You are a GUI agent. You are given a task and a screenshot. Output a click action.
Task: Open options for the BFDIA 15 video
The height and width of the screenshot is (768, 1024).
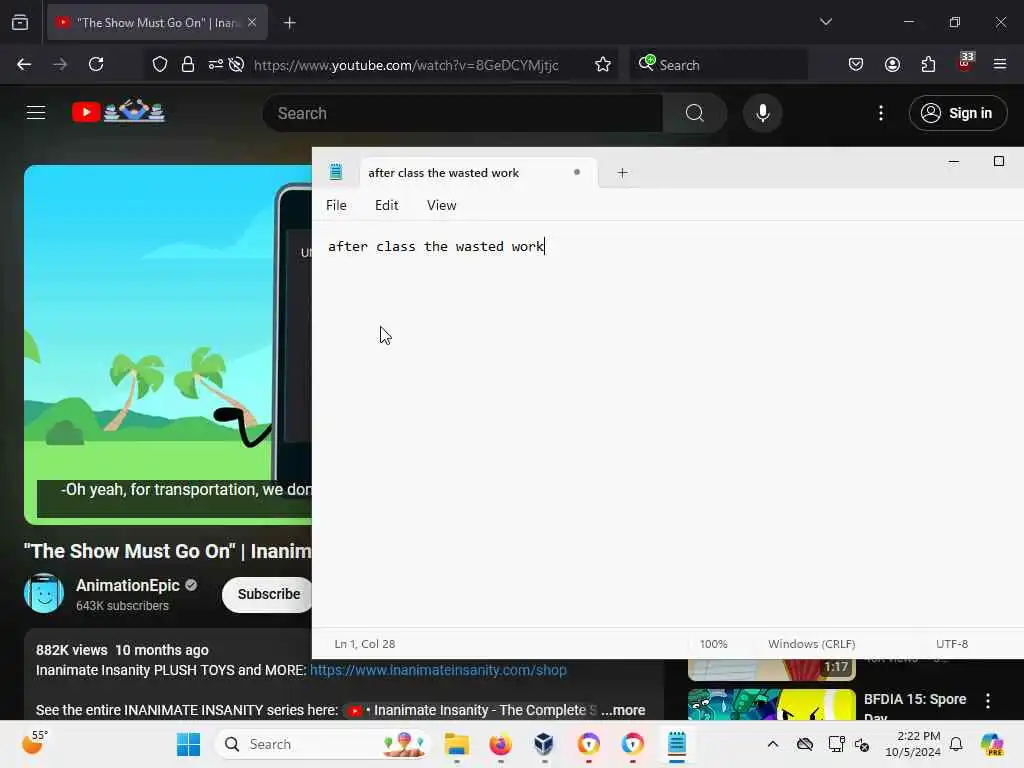[x=987, y=701]
